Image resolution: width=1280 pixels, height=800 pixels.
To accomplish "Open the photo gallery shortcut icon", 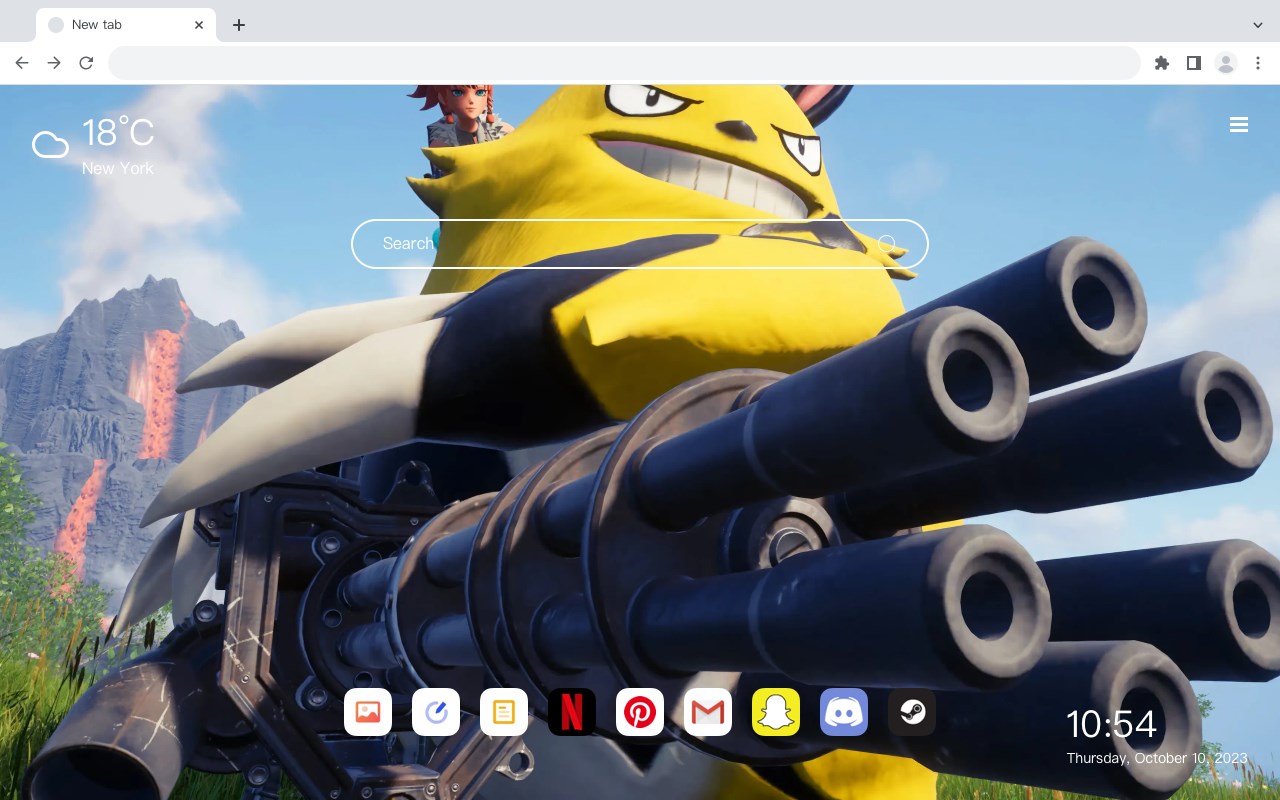I will 368,712.
